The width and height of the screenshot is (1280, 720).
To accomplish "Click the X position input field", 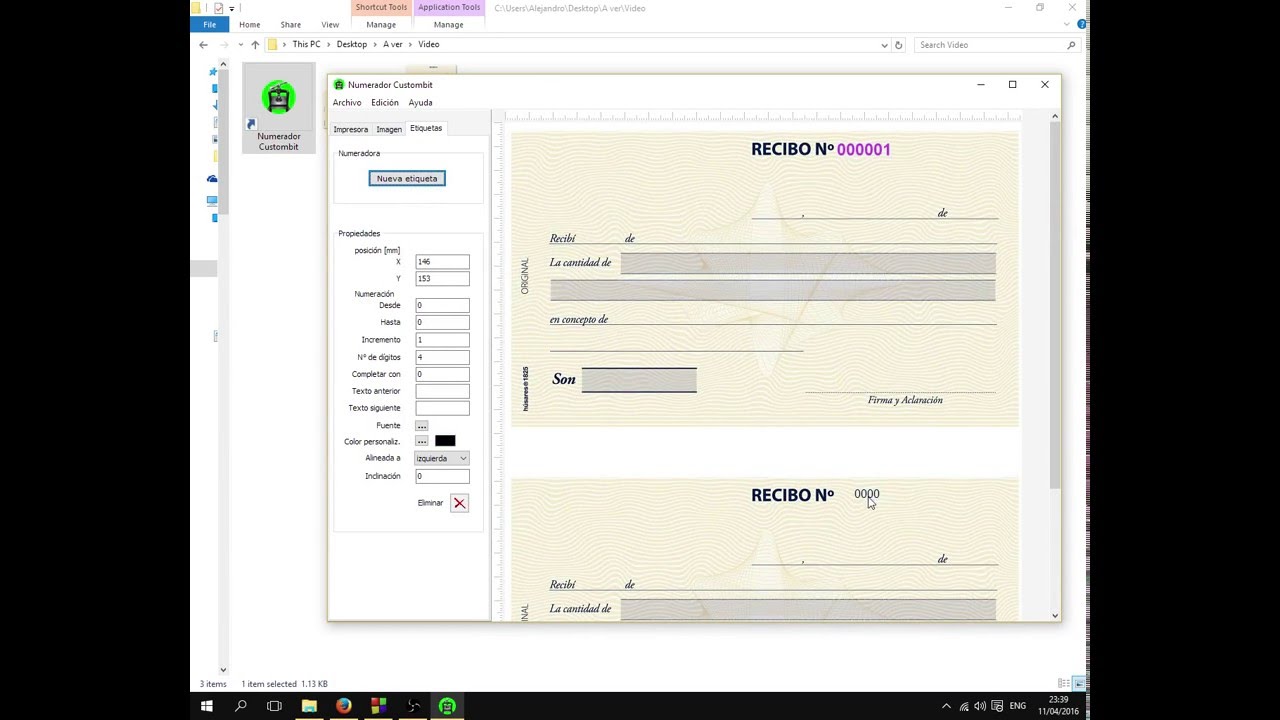I will point(442,262).
